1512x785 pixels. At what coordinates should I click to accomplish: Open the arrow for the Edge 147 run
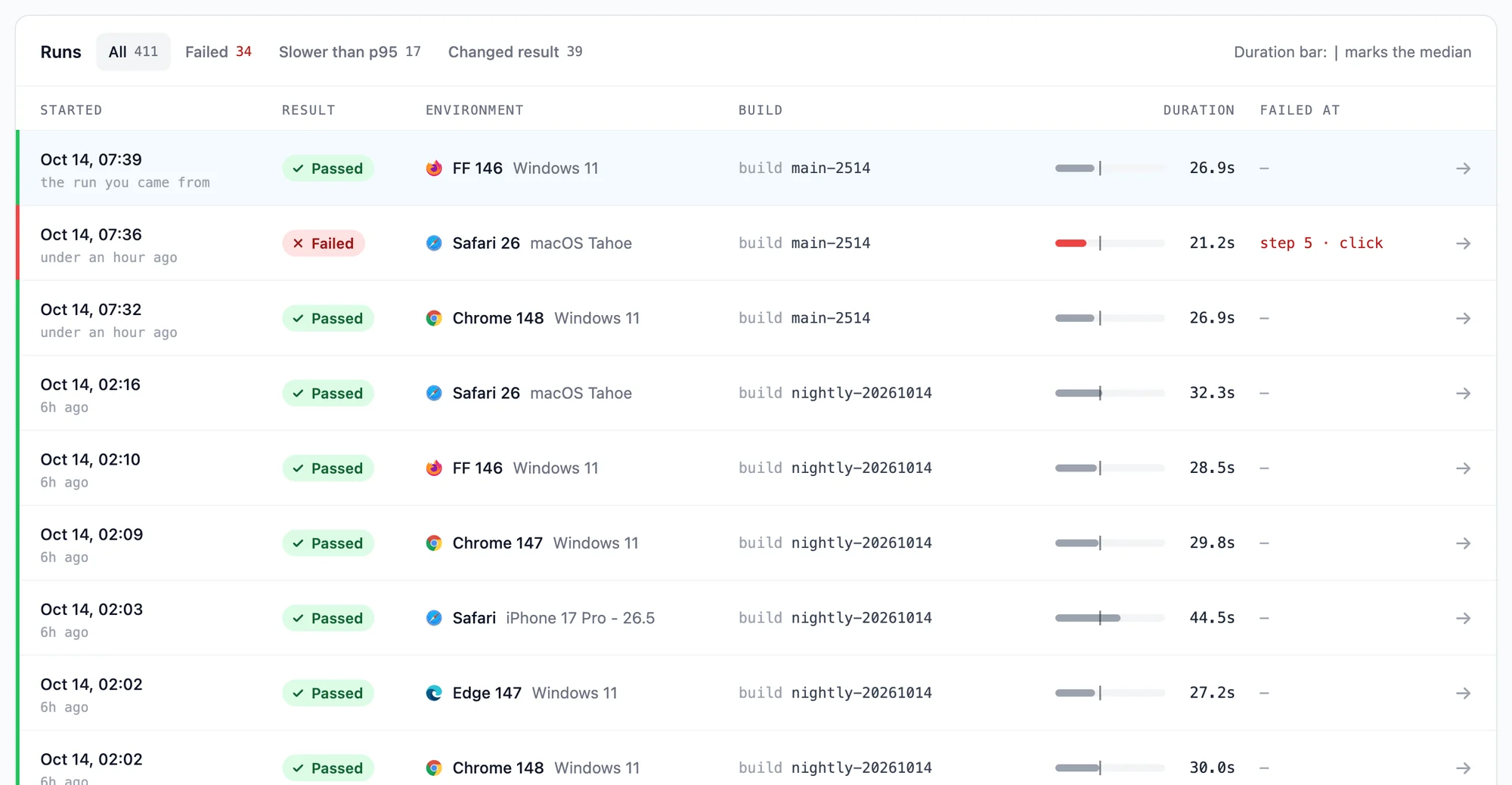click(x=1463, y=693)
